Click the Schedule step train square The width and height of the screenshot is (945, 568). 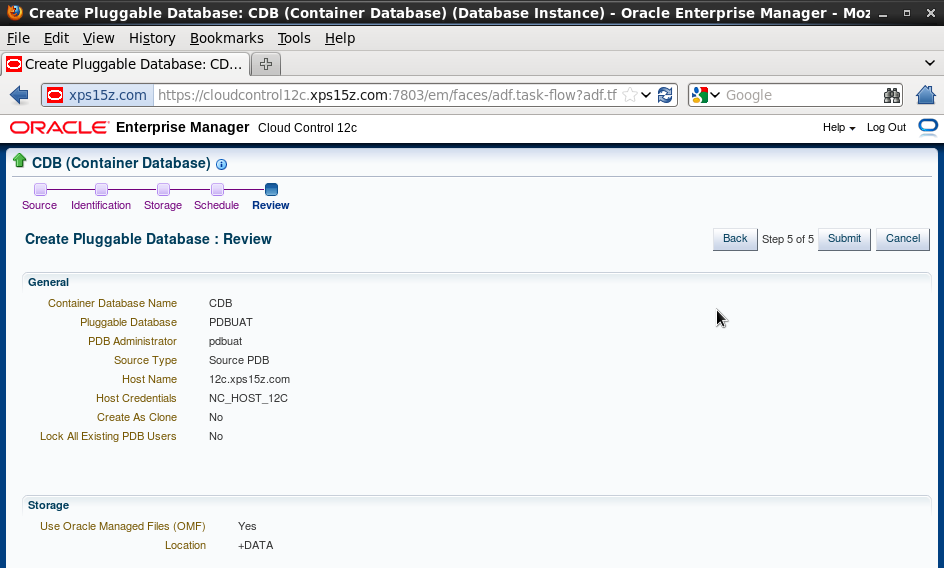point(218,189)
